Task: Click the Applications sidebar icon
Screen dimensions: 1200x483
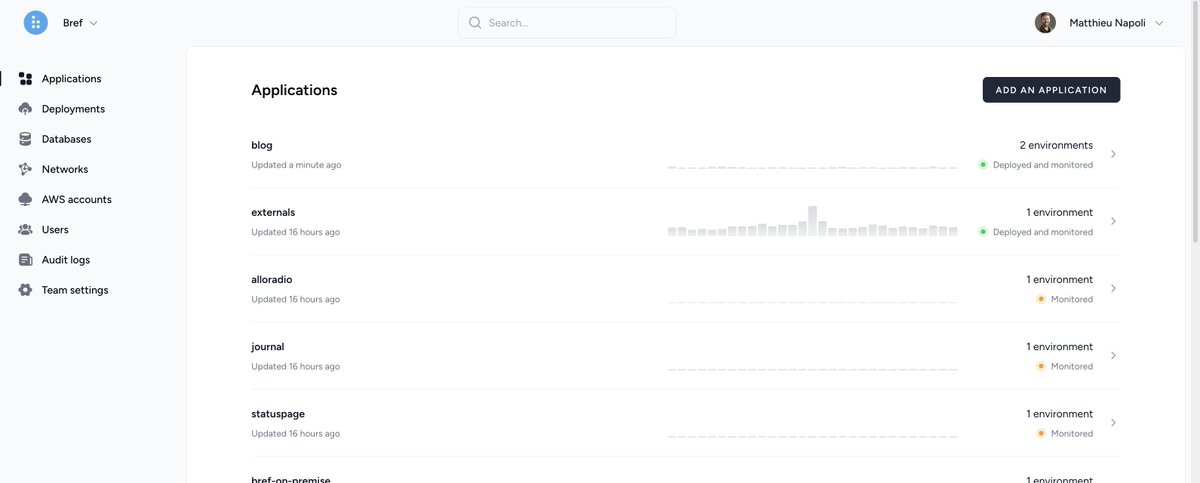Action: click(x=26, y=79)
